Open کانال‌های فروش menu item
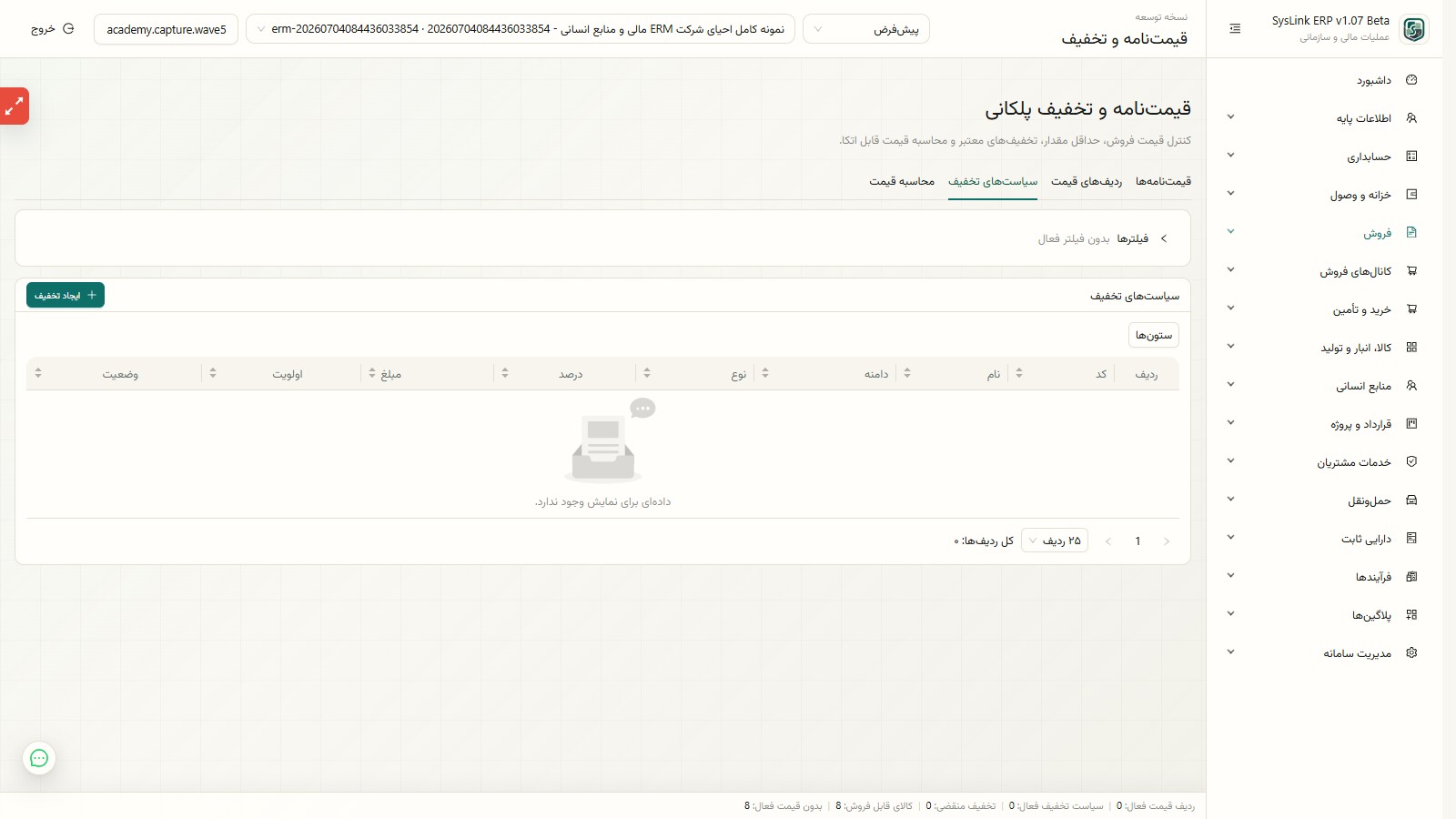 point(1324,271)
